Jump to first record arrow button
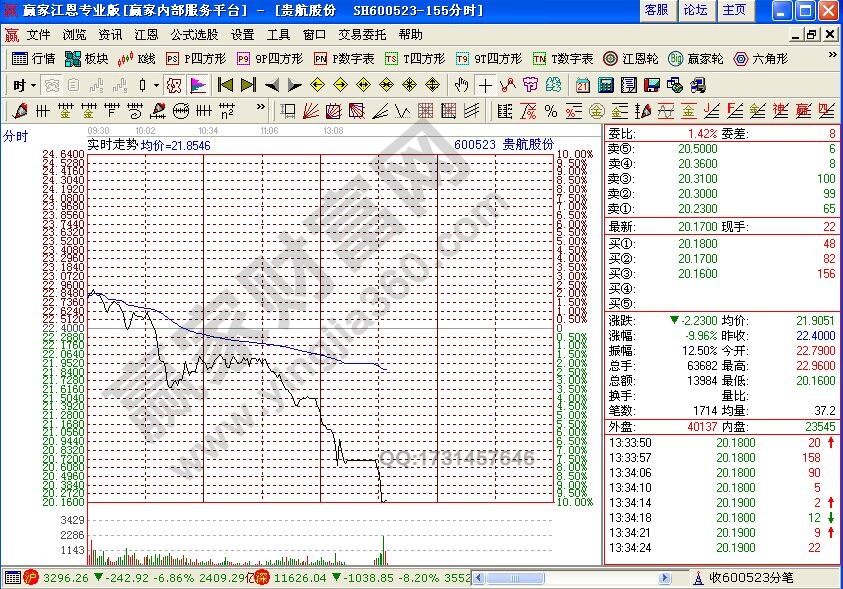The image size is (843, 589). (x=225, y=85)
